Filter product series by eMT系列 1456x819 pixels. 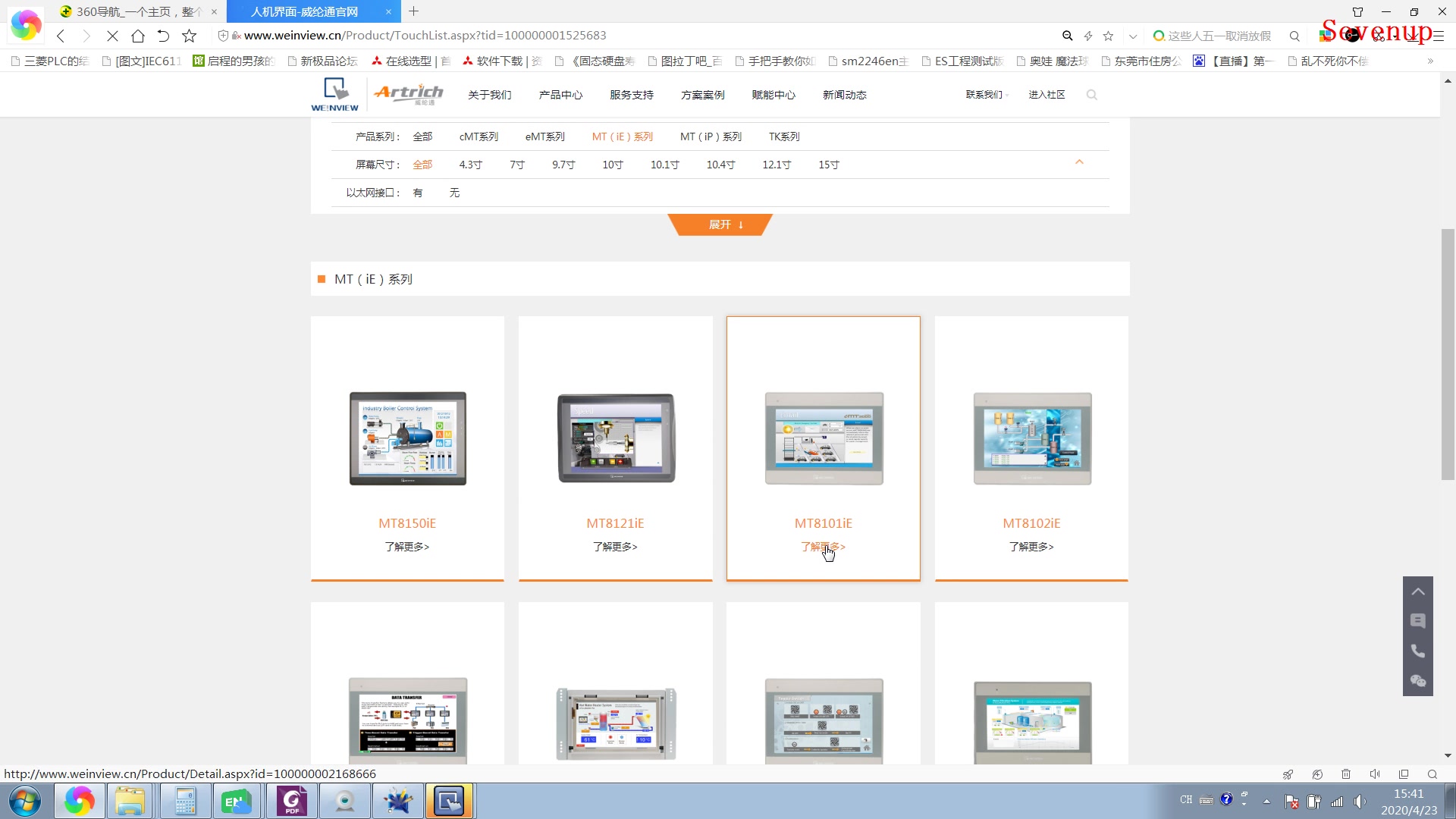(x=544, y=136)
